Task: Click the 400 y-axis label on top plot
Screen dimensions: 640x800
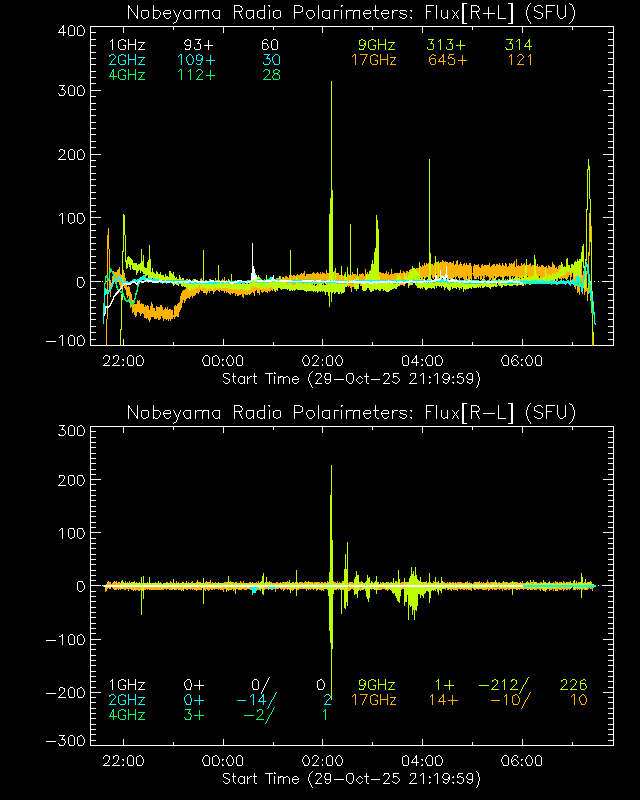Action: tap(71, 30)
